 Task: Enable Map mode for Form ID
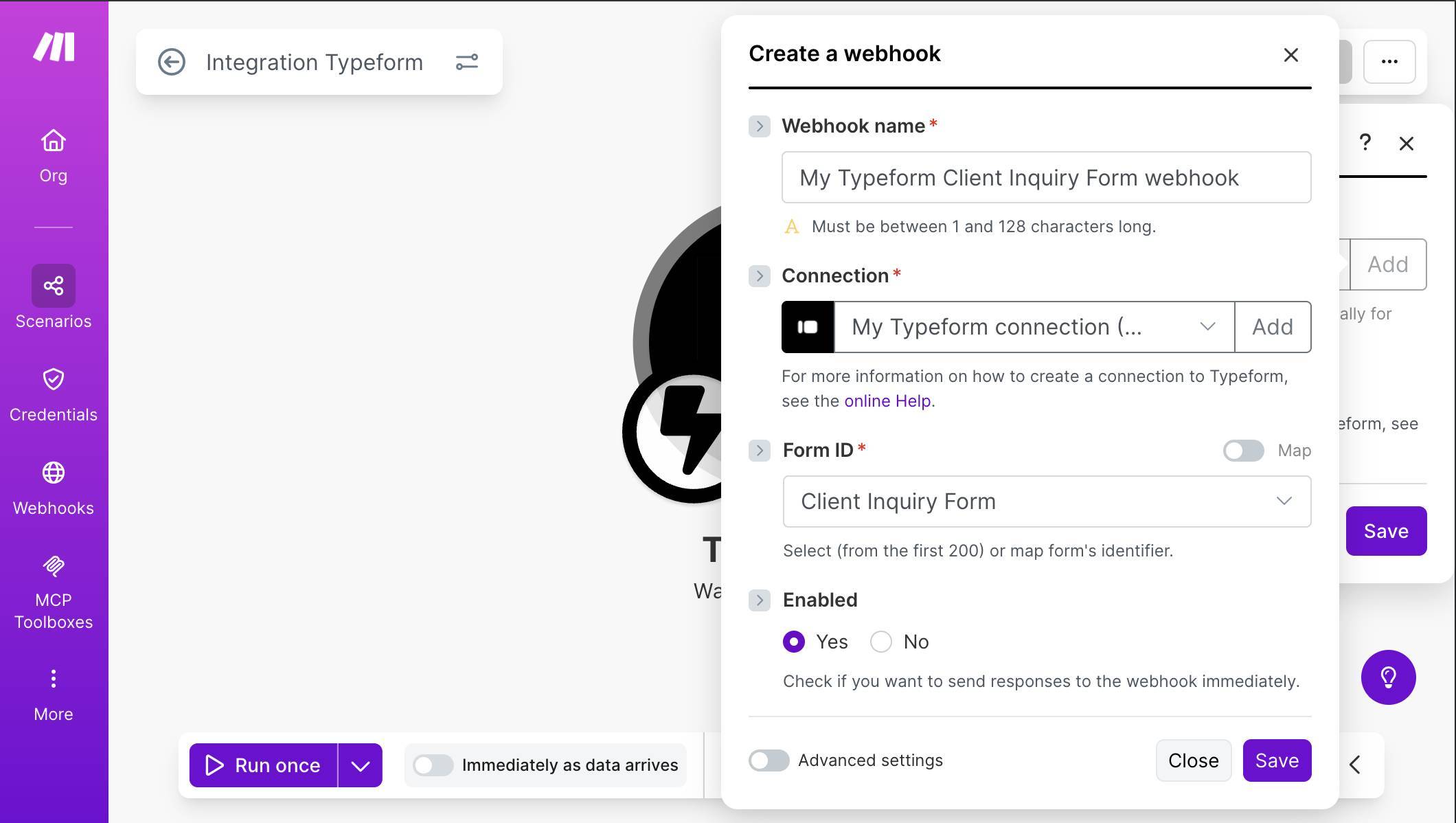pos(1243,451)
